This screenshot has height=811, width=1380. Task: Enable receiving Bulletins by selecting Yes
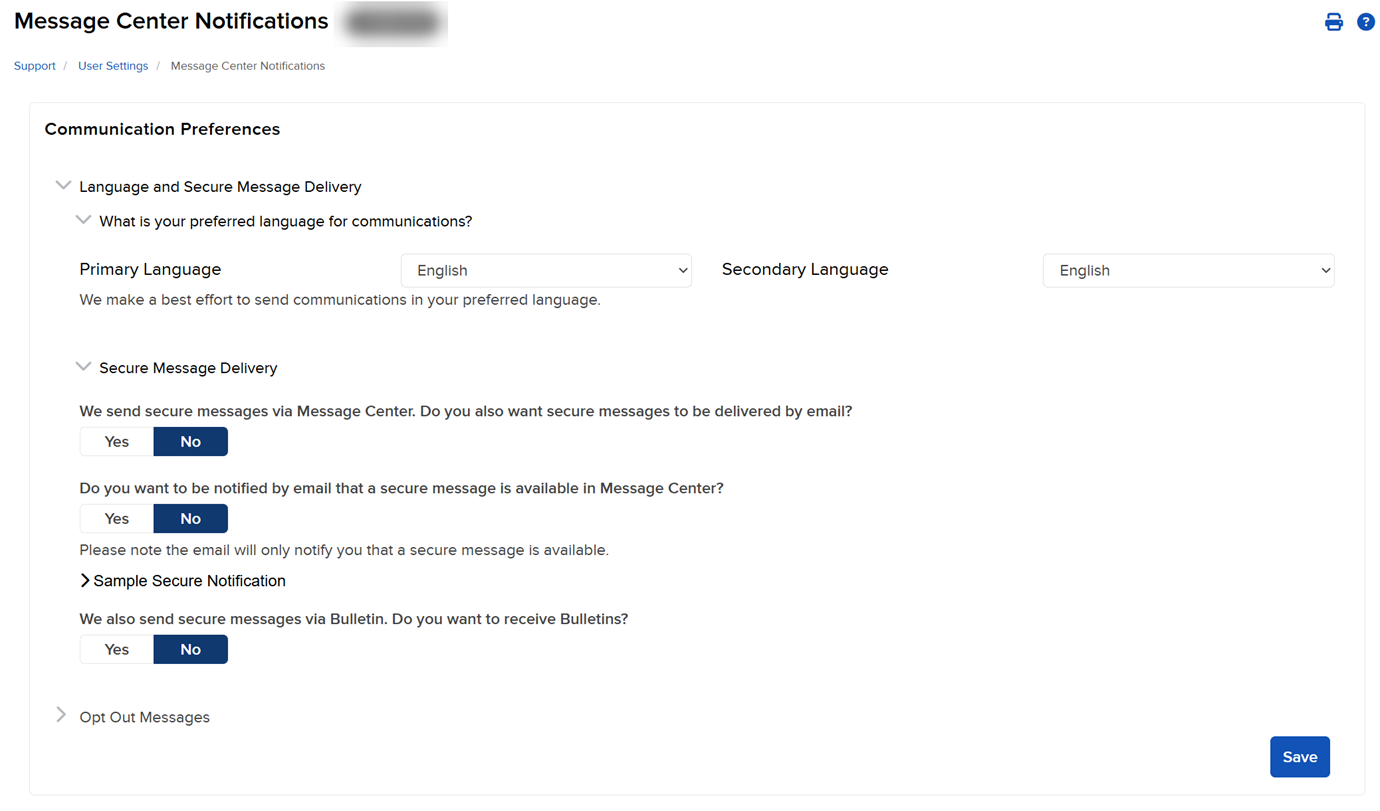[x=115, y=649]
